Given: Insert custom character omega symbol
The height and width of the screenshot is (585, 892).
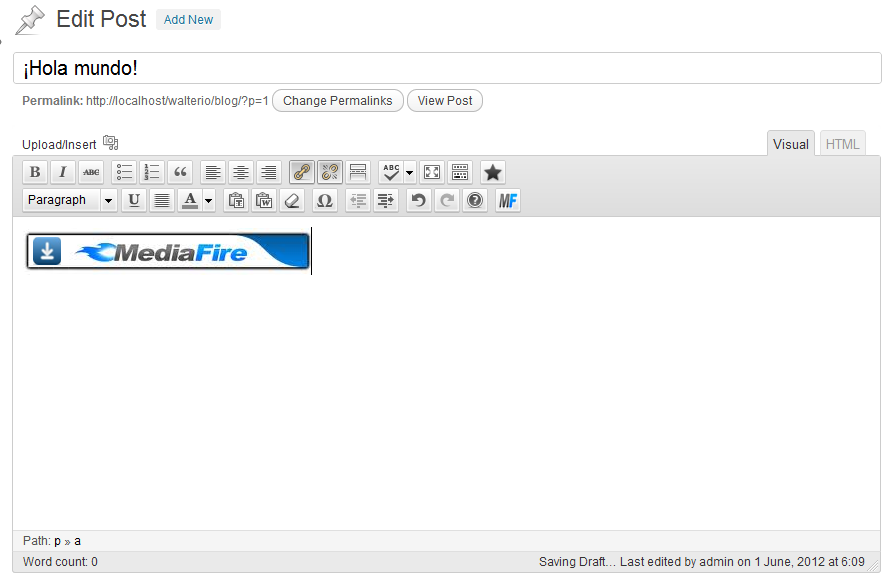Looking at the screenshot, I should 325,200.
